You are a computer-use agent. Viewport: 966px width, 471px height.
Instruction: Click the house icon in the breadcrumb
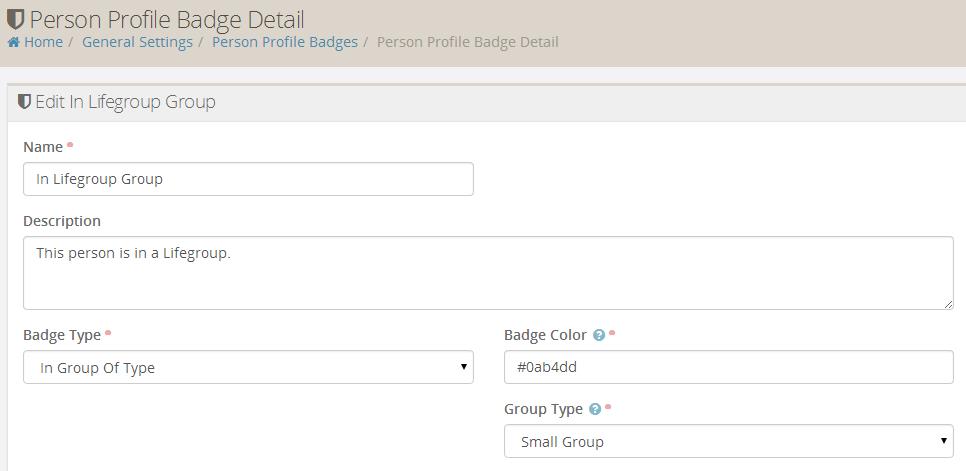tap(13, 42)
